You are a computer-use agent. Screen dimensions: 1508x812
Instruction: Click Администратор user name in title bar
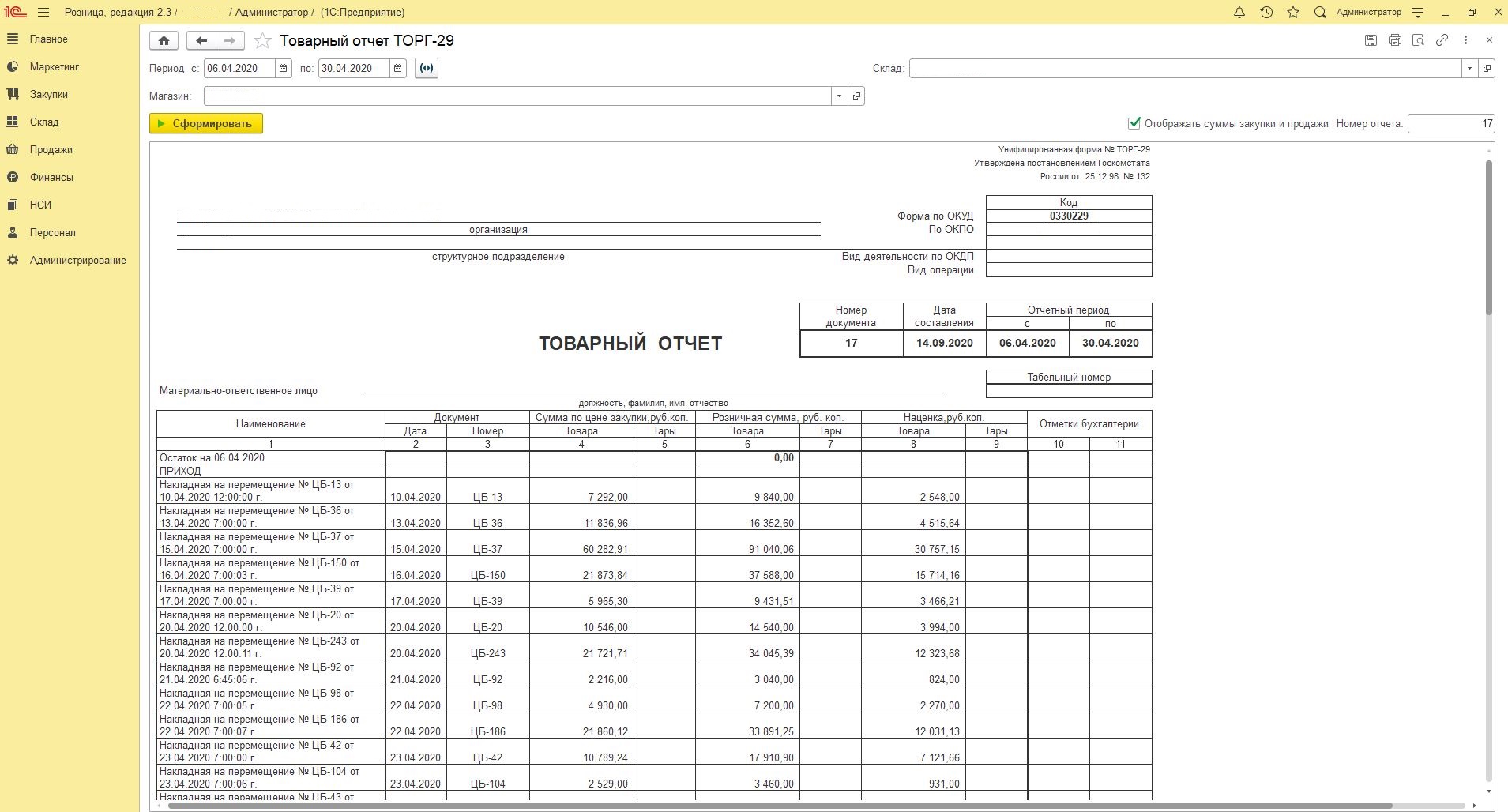(1368, 13)
